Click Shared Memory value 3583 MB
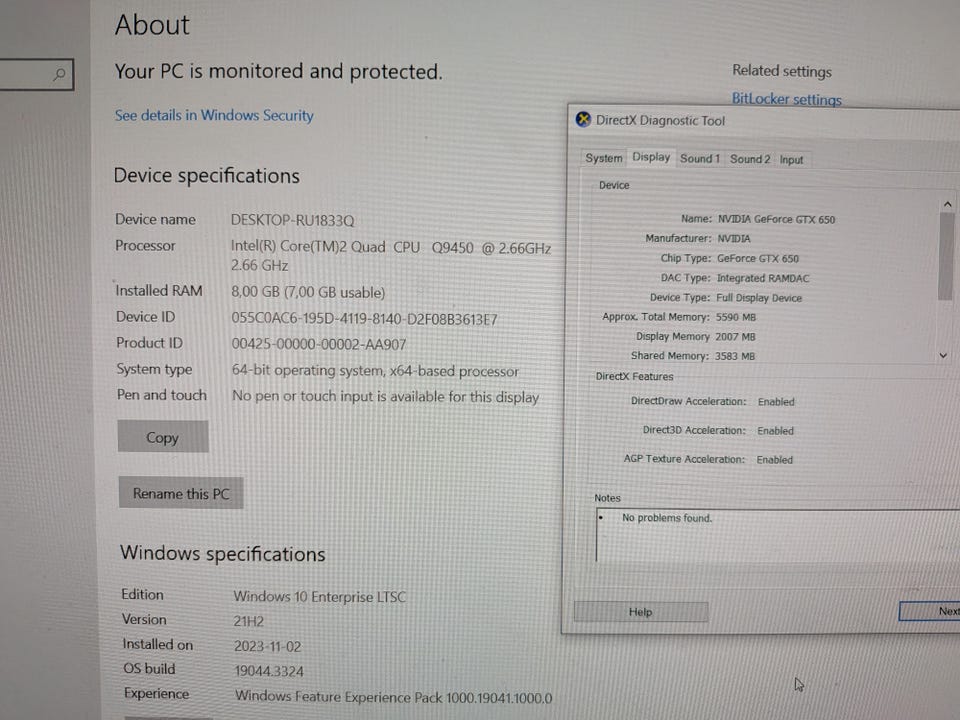 pos(735,356)
